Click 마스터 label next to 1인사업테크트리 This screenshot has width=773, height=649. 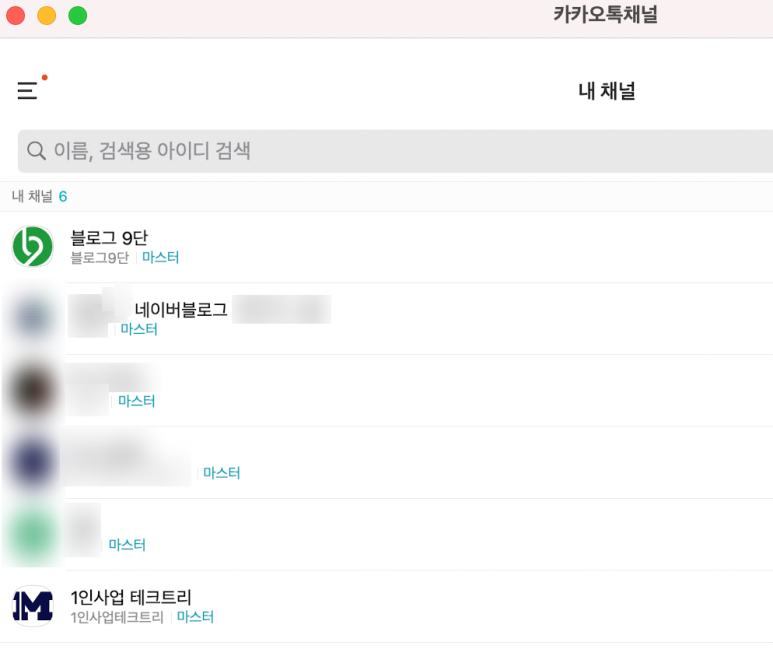tap(195, 617)
